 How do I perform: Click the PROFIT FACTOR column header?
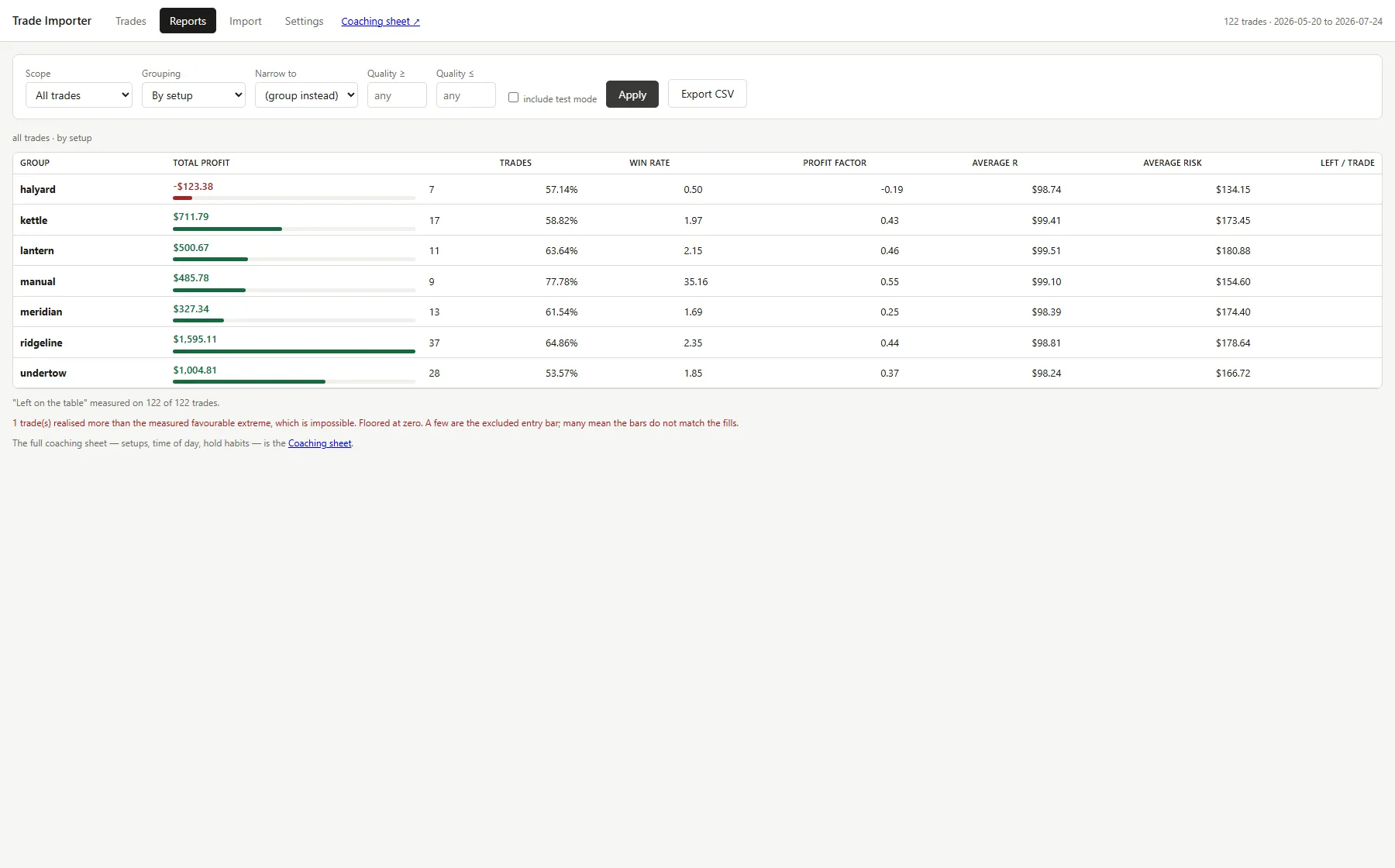point(835,163)
